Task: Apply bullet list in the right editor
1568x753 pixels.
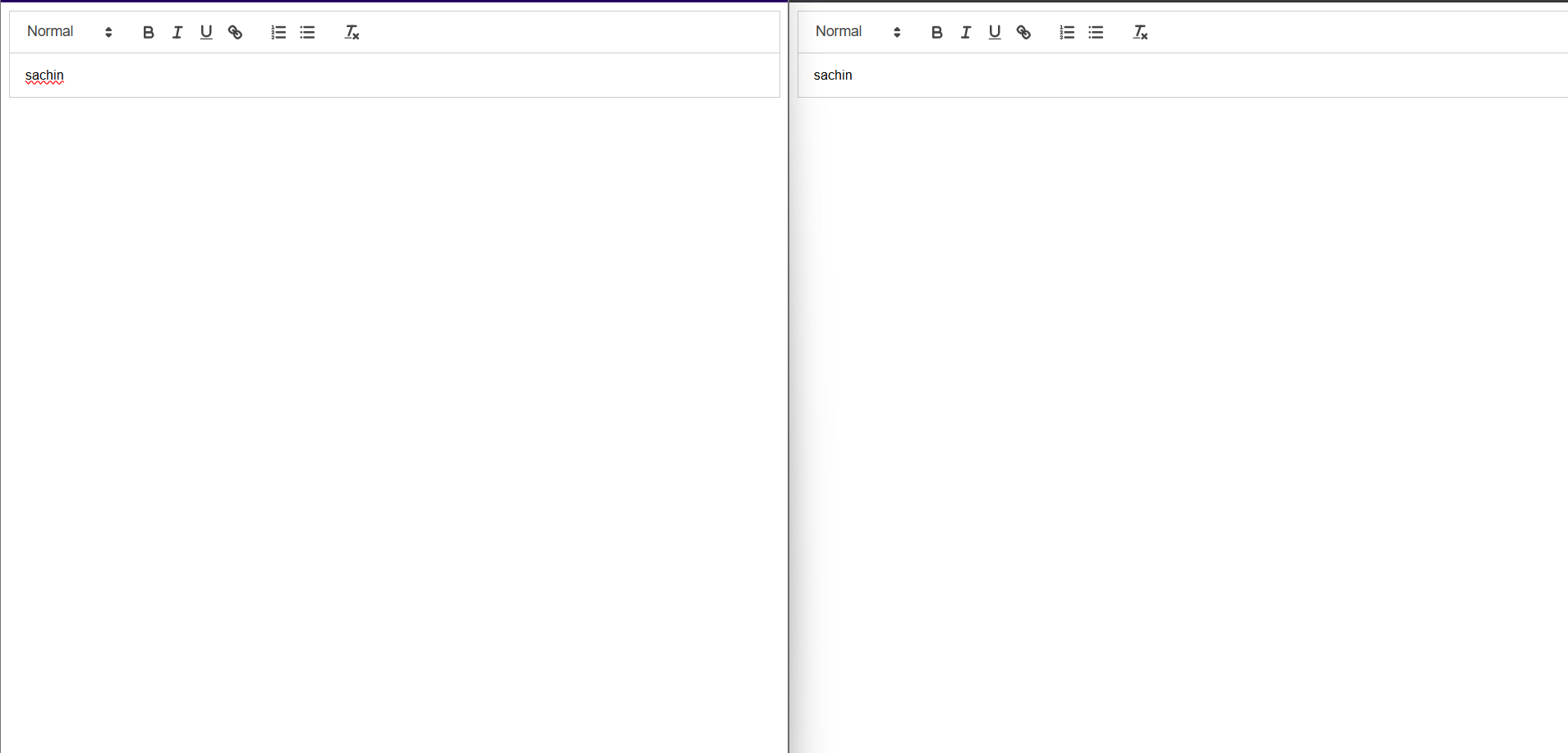Action: click(1096, 32)
